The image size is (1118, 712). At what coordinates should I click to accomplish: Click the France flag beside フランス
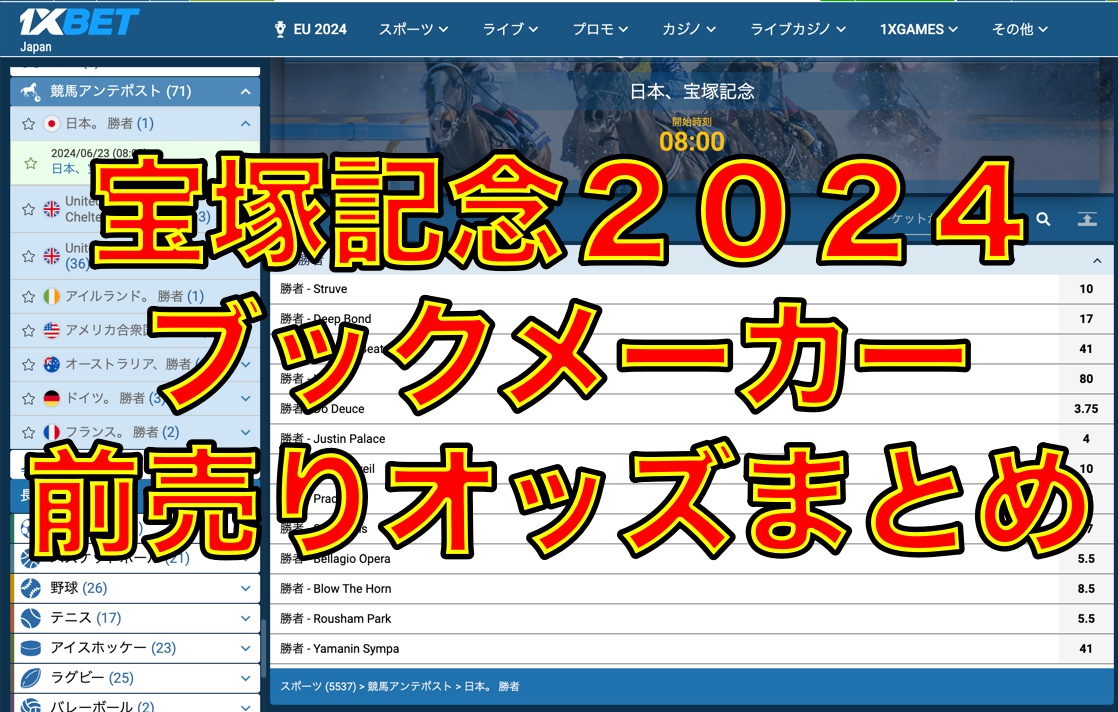tap(51, 432)
